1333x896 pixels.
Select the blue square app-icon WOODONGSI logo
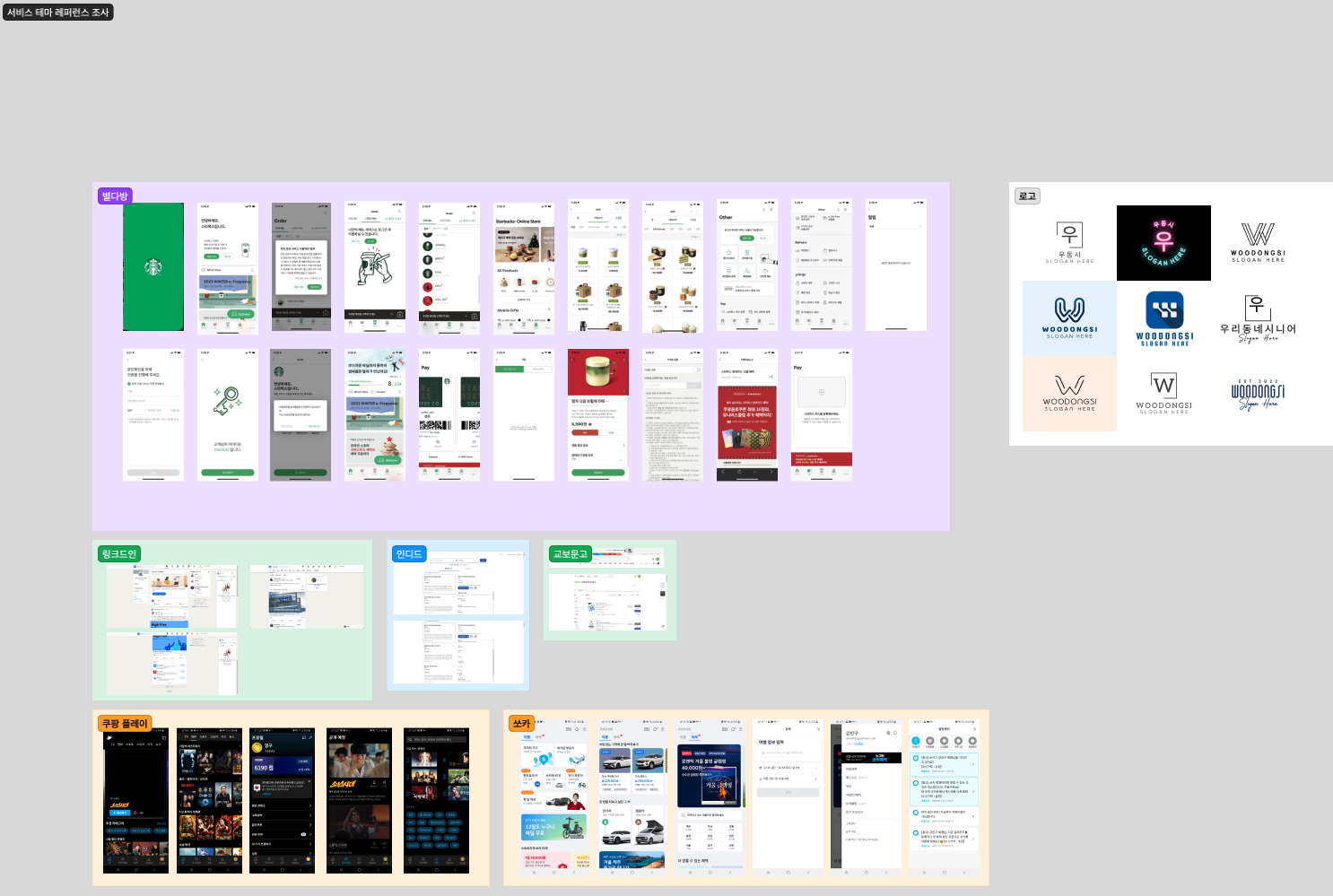1163,318
